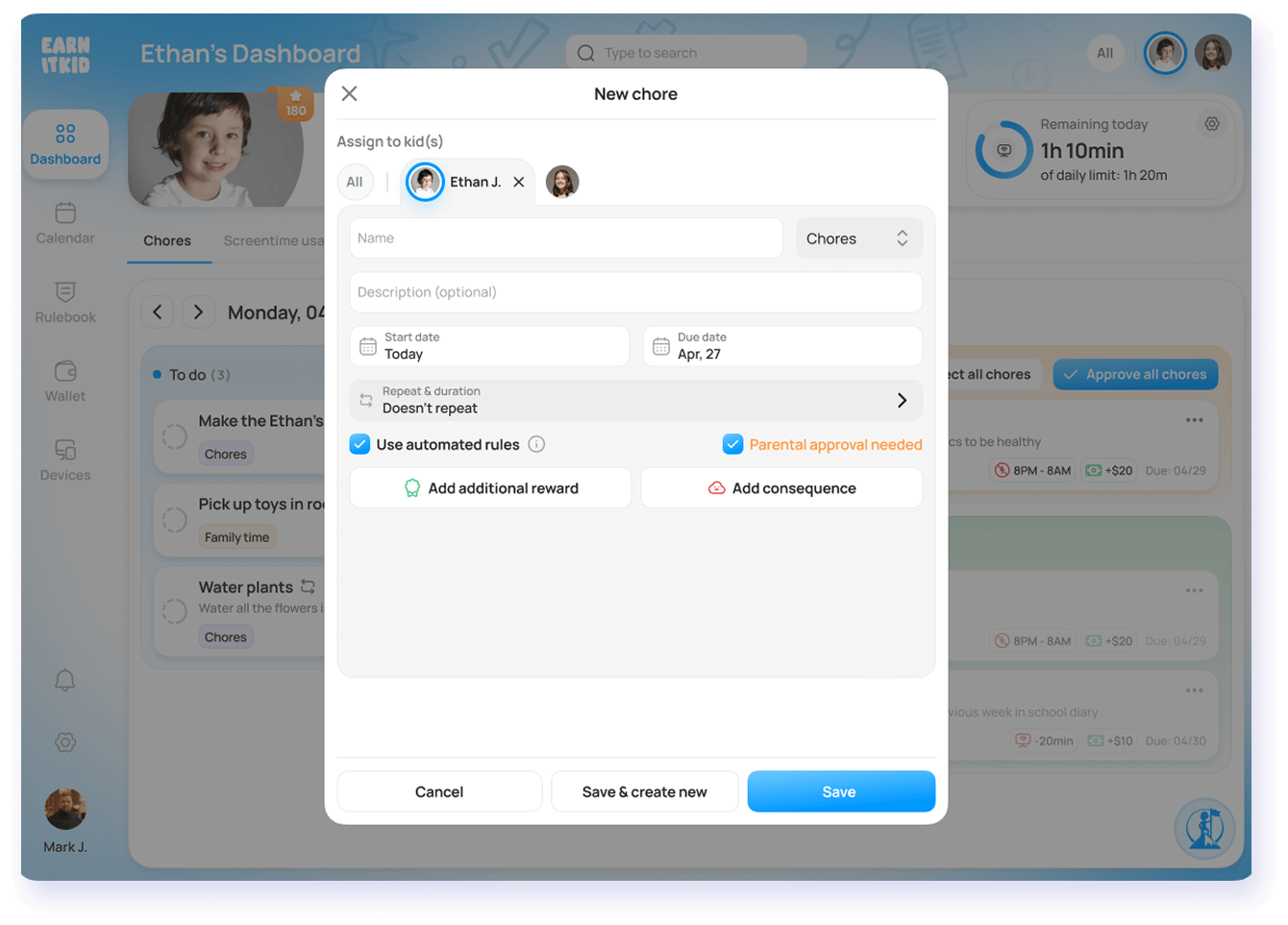Select the All kids filter chip

point(355,182)
